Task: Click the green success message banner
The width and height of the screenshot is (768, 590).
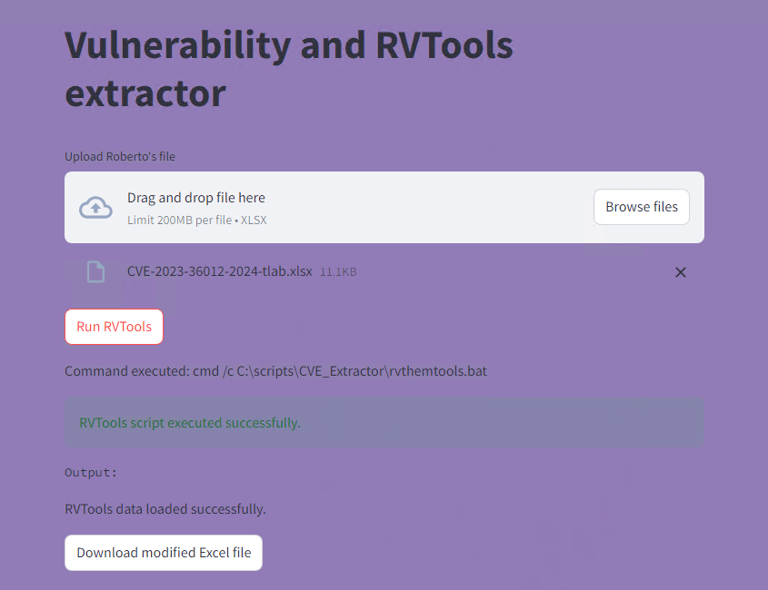Action: coord(384,423)
